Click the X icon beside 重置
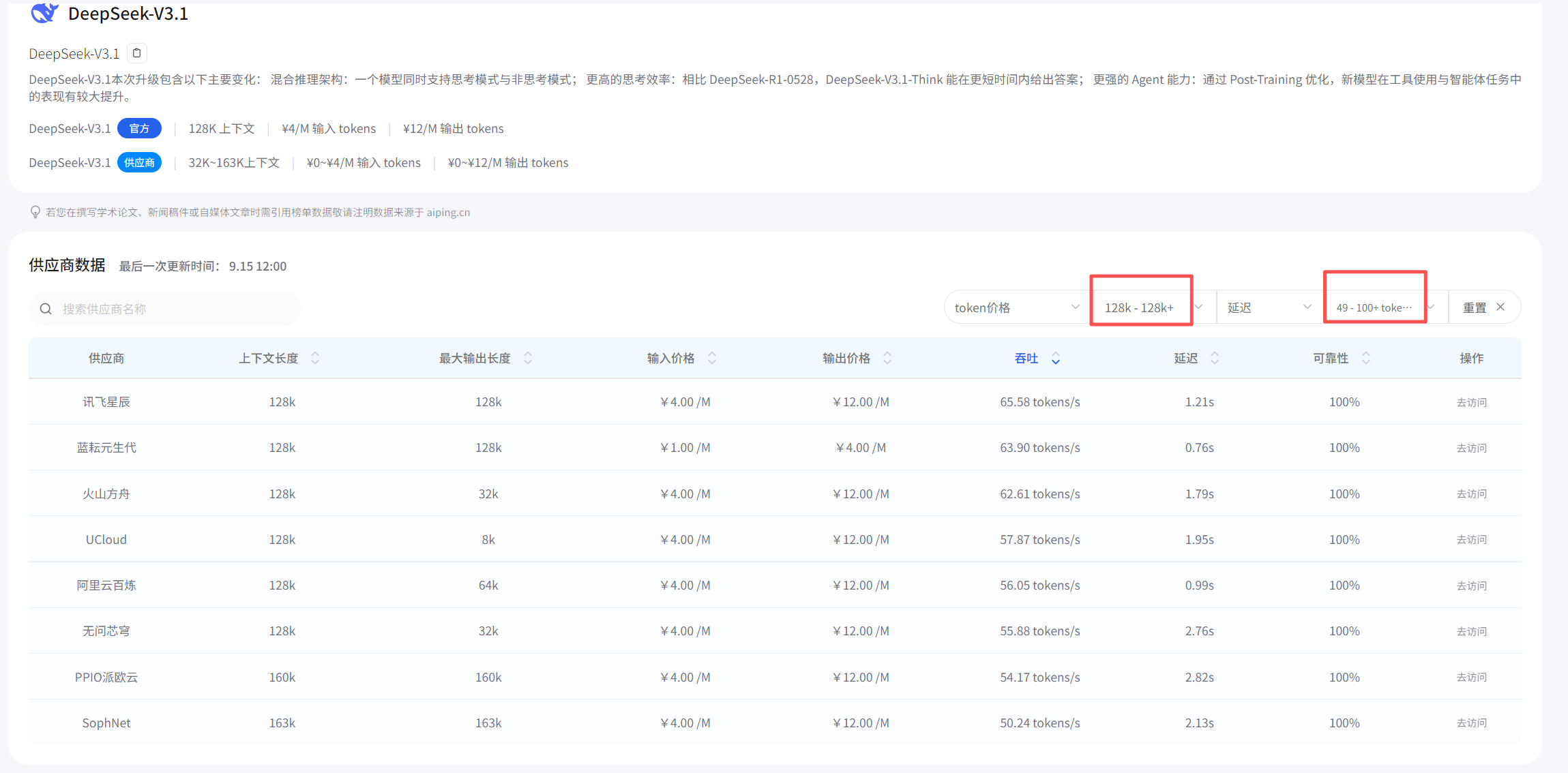The height and width of the screenshot is (773, 1568). coord(1500,307)
